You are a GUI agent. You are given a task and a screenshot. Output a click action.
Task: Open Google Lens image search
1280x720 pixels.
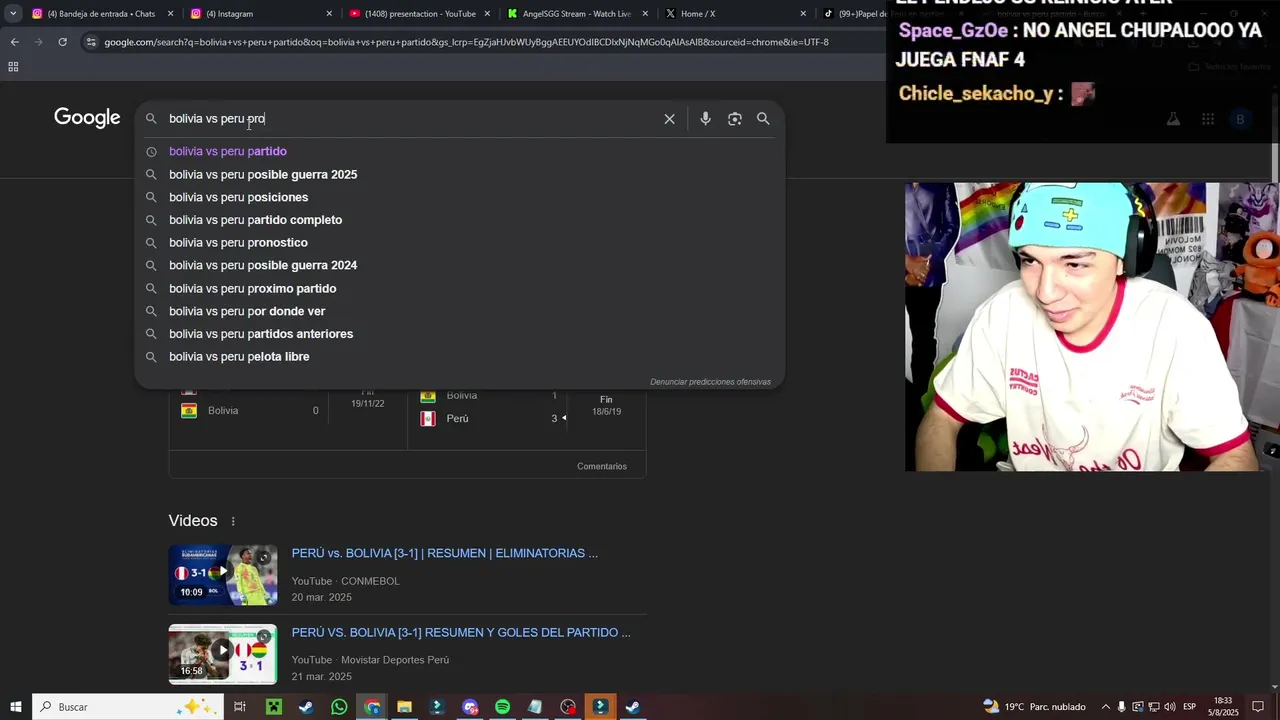(735, 119)
